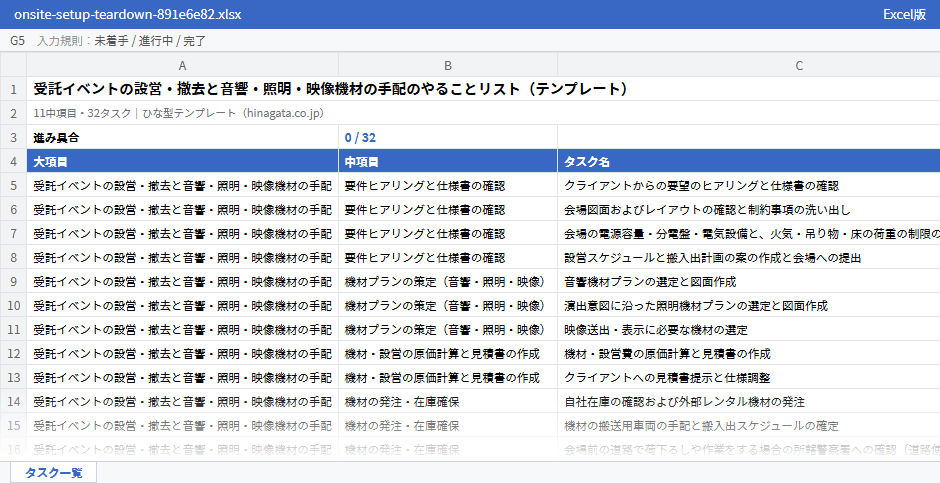The height and width of the screenshot is (483, 940).
Task: Click the G5 cell reference box
Action: click(x=17, y=41)
